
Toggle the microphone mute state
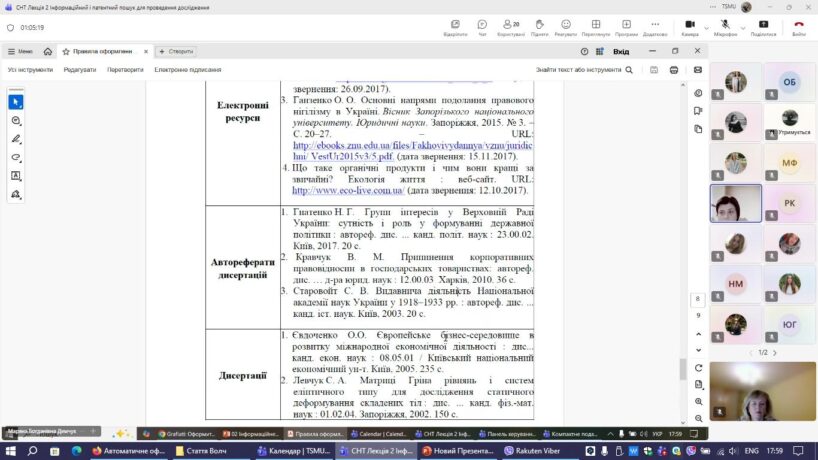click(x=724, y=25)
